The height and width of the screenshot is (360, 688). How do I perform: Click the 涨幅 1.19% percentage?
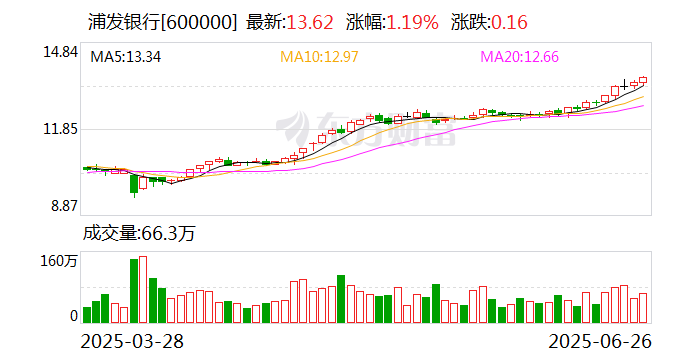click(412, 22)
